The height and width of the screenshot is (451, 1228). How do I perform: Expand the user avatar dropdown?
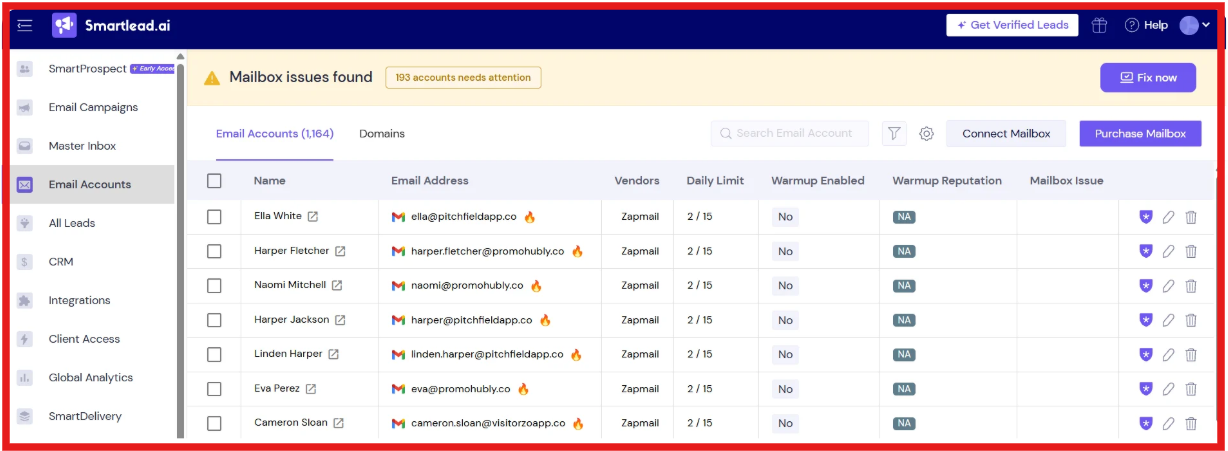[1195, 25]
